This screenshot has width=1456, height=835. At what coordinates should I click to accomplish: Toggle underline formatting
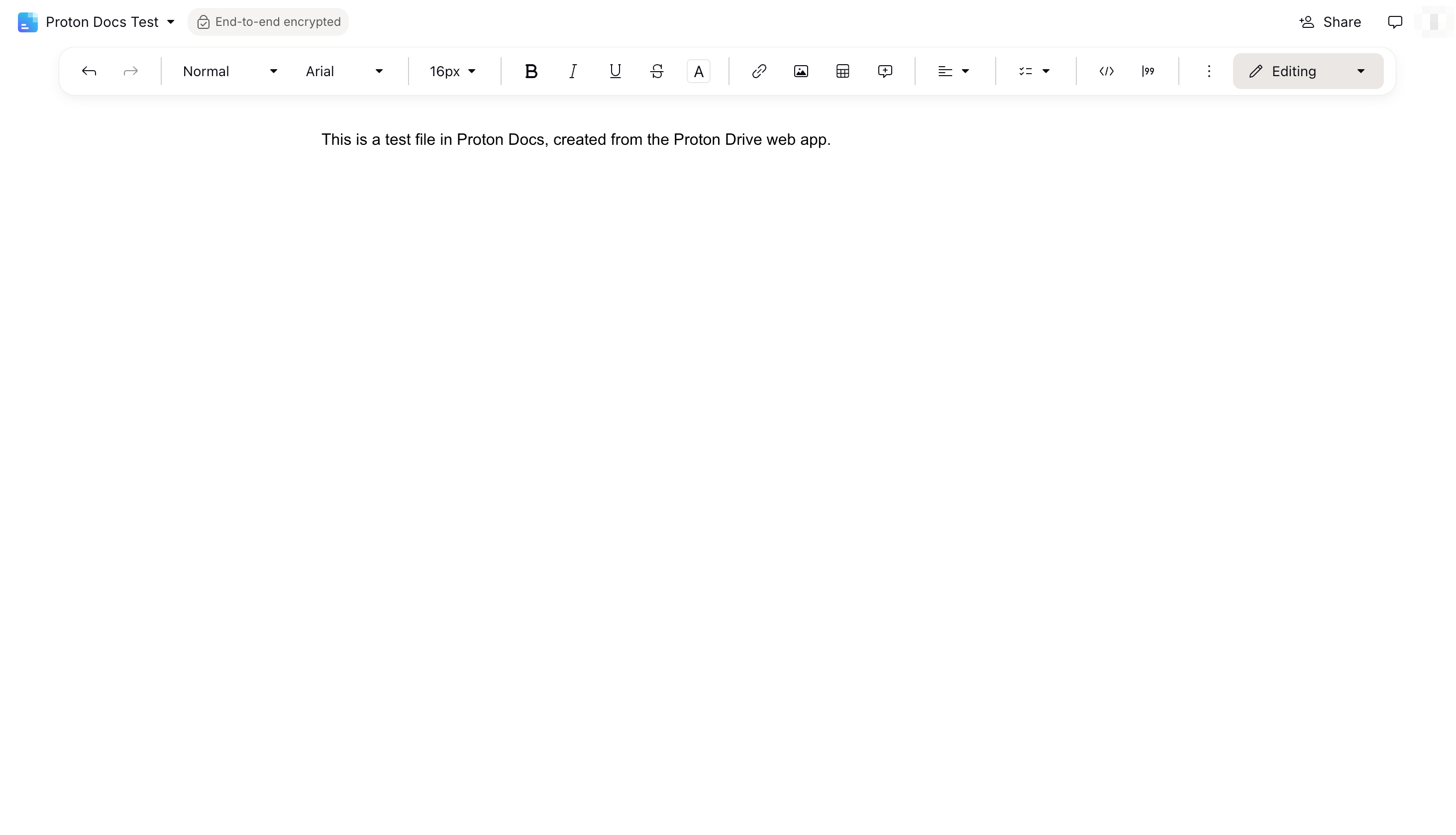[x=614, y=71]
